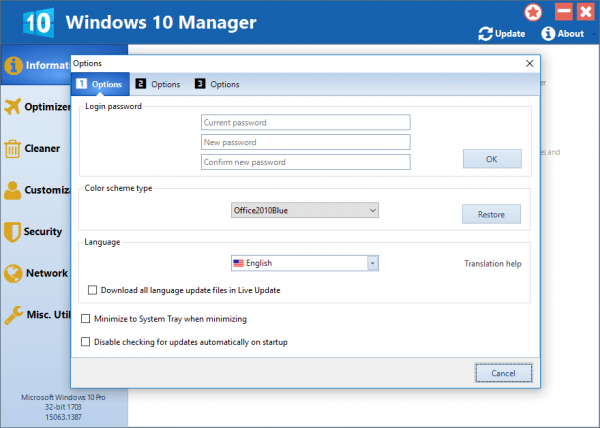Click the number 2 badge on second tab

(x=140, y=83)
